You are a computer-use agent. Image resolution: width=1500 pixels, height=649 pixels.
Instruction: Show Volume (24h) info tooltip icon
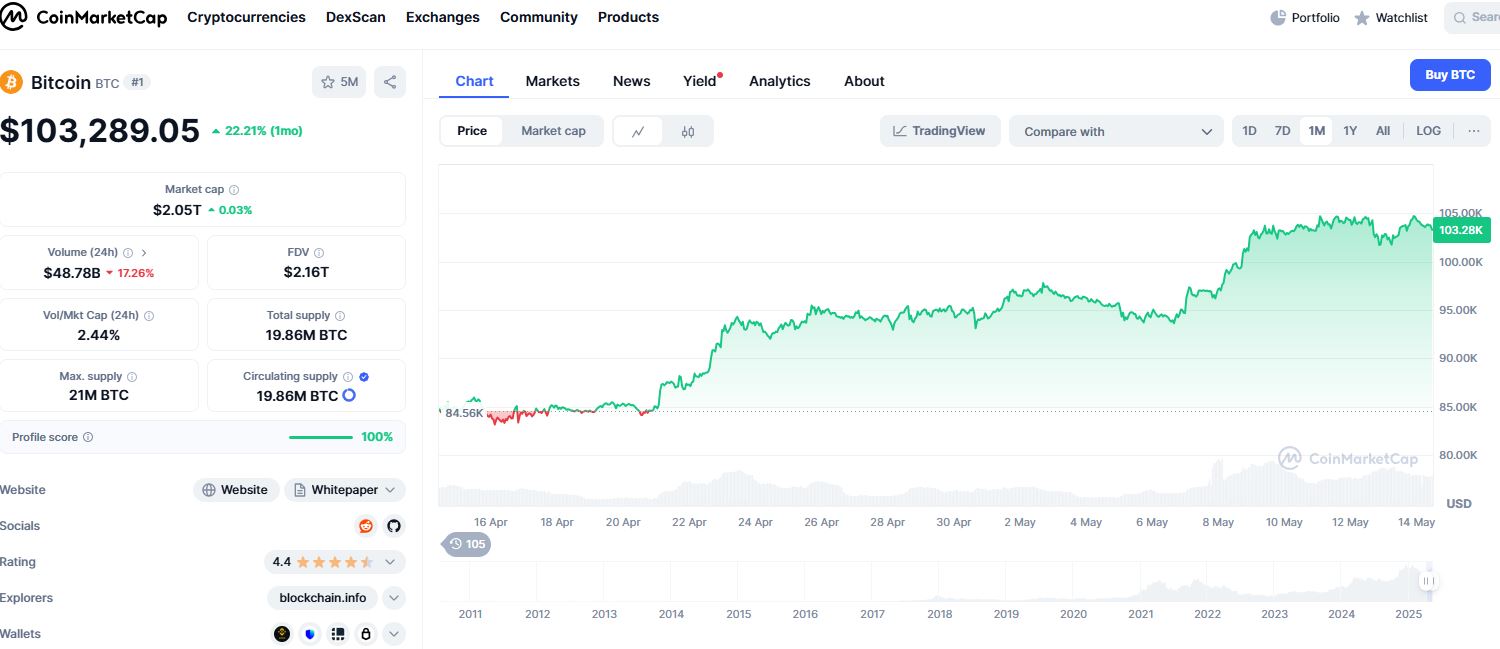128,253
